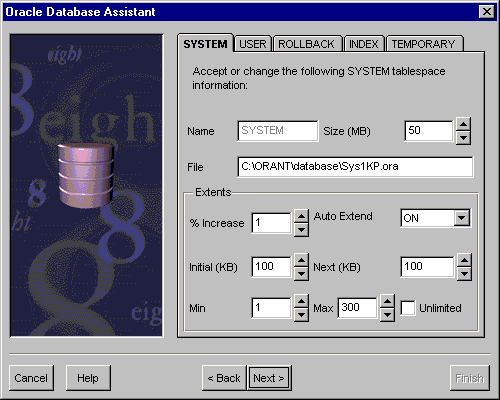
Task: Decrease Max extents with down arrow
Action: click(x=387, y=315)
